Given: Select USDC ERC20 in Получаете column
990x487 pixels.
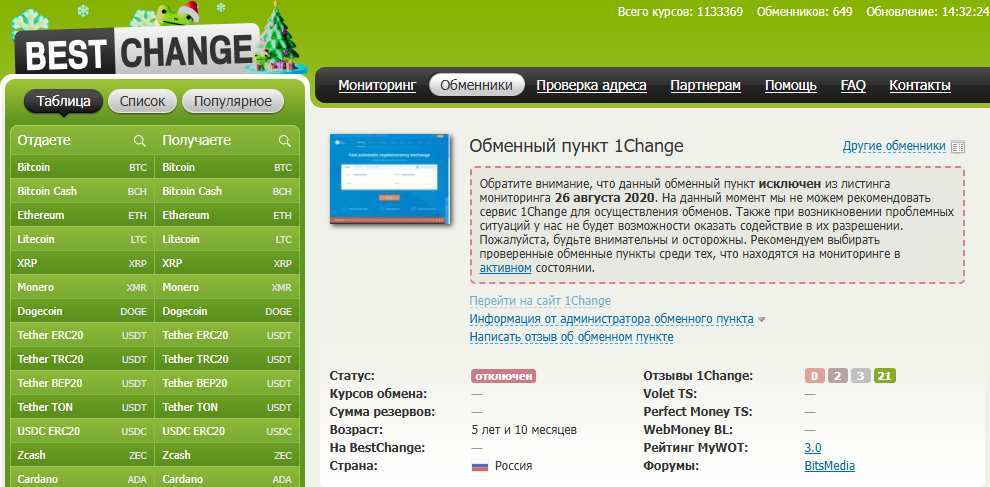Looking at the screenshot, I should [227, 431].
